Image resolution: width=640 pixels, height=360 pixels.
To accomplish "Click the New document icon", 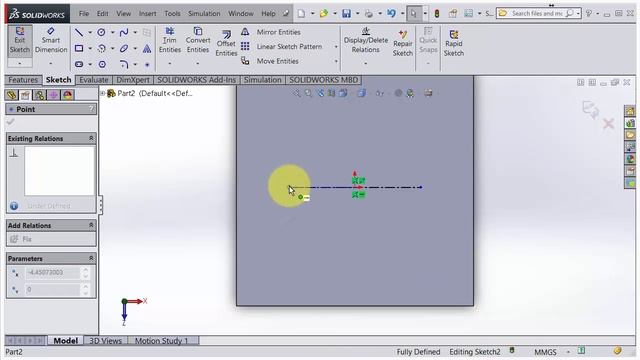I will click(301, 13).
